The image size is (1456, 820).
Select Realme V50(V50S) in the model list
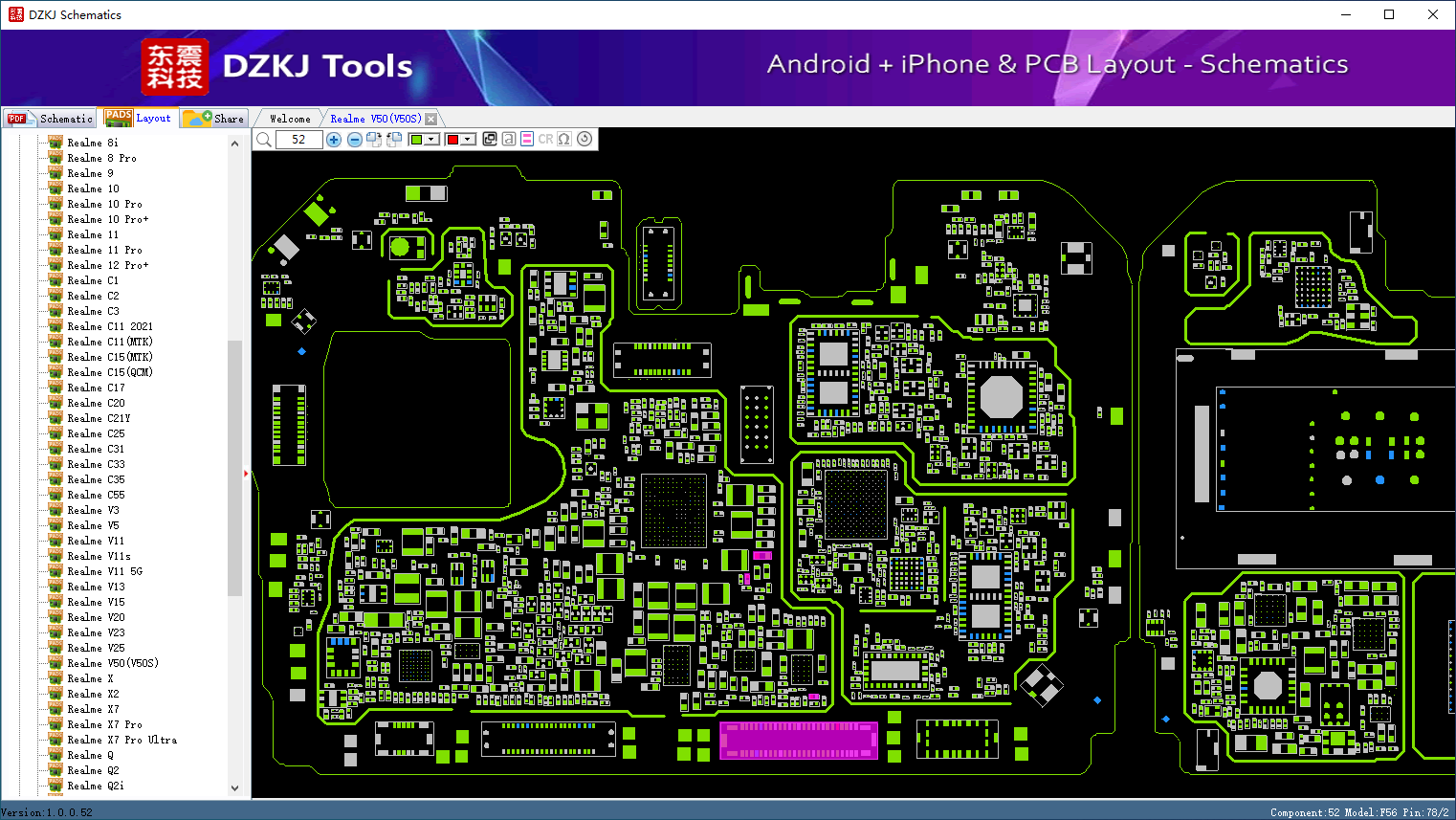coord(113,663)
